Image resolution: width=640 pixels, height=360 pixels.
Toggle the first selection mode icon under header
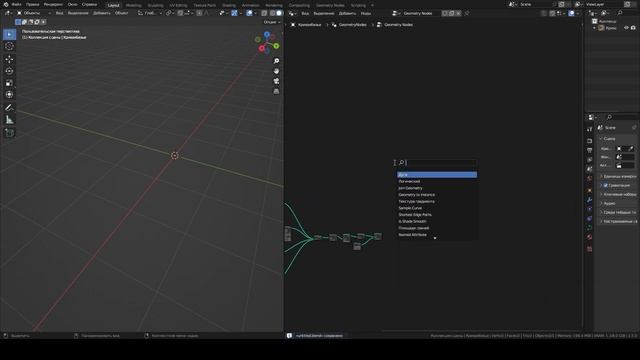click(18, 22)
